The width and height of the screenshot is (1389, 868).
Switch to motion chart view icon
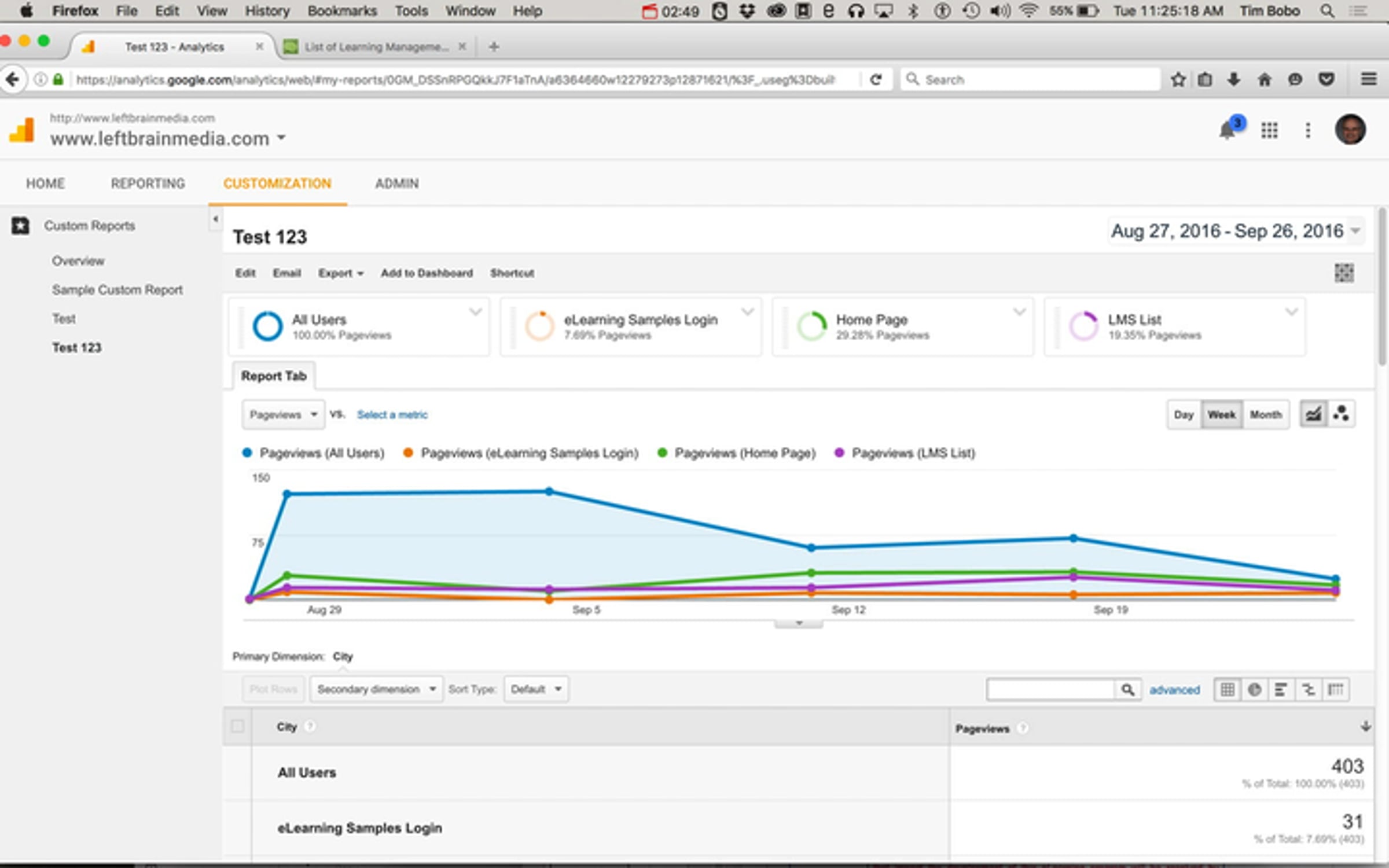(x=1342, y=414)
